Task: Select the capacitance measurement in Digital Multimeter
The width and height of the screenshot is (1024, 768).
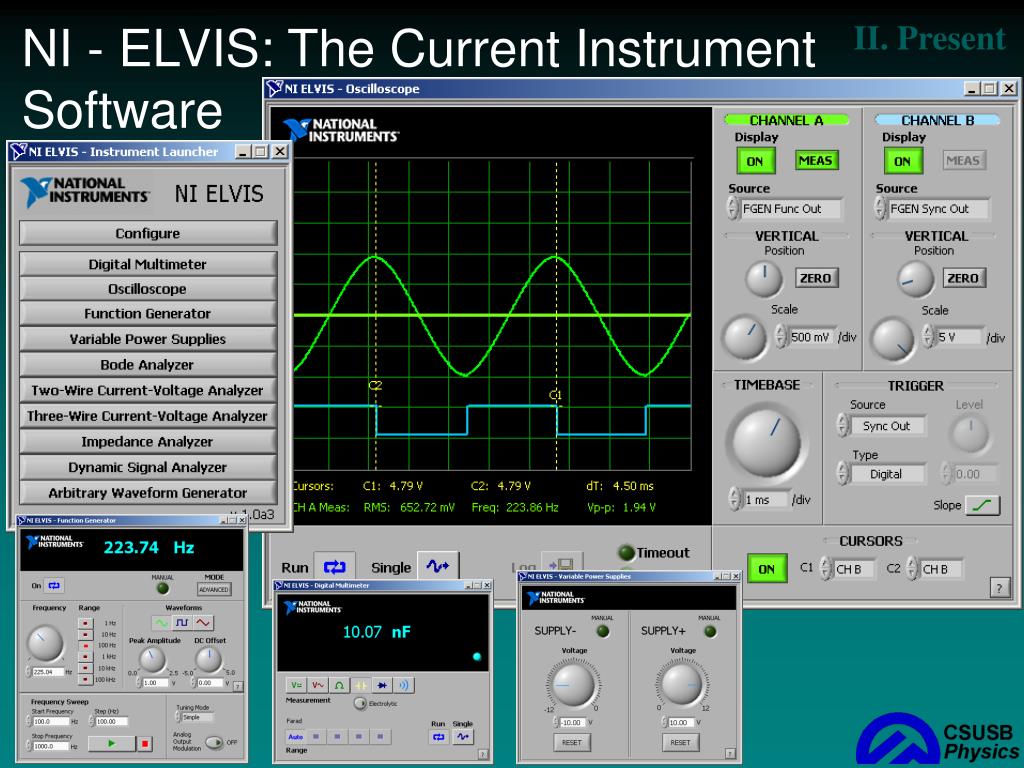Action: 360,685
